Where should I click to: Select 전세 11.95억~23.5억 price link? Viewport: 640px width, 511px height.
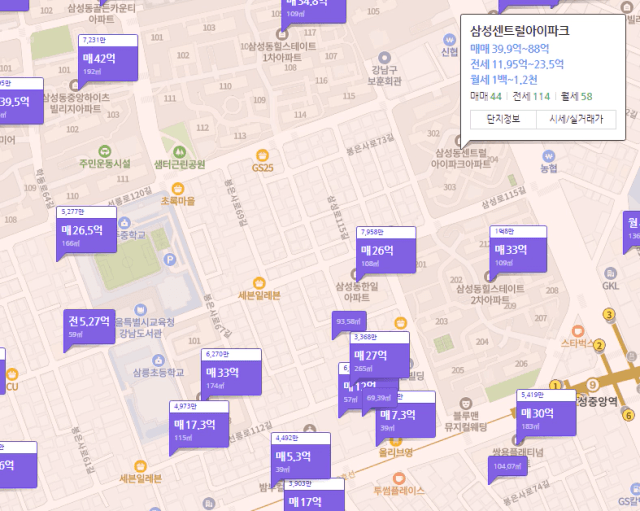[x=517, y=64]
